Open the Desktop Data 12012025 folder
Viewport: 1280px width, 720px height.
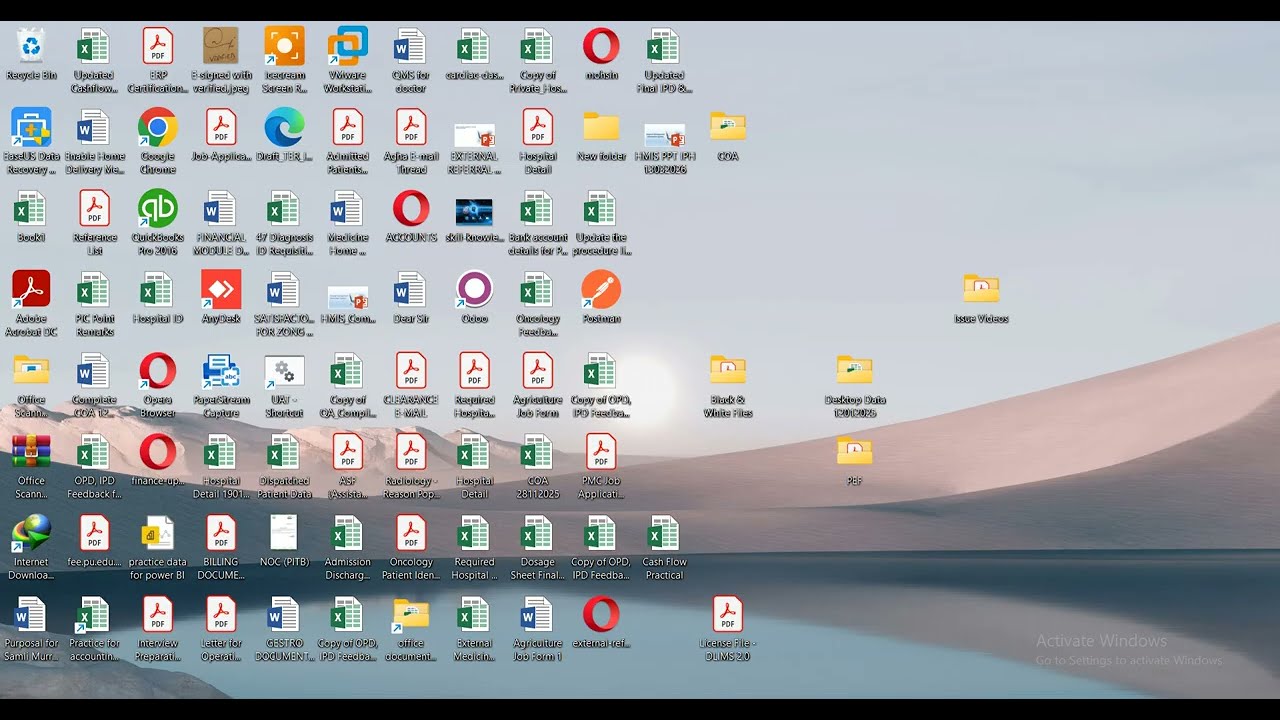point(855,371)
